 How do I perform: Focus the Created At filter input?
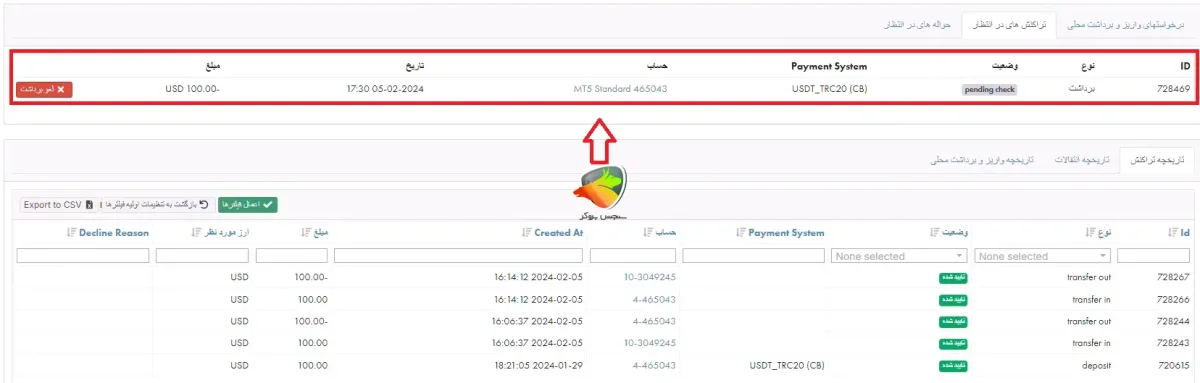458,256
